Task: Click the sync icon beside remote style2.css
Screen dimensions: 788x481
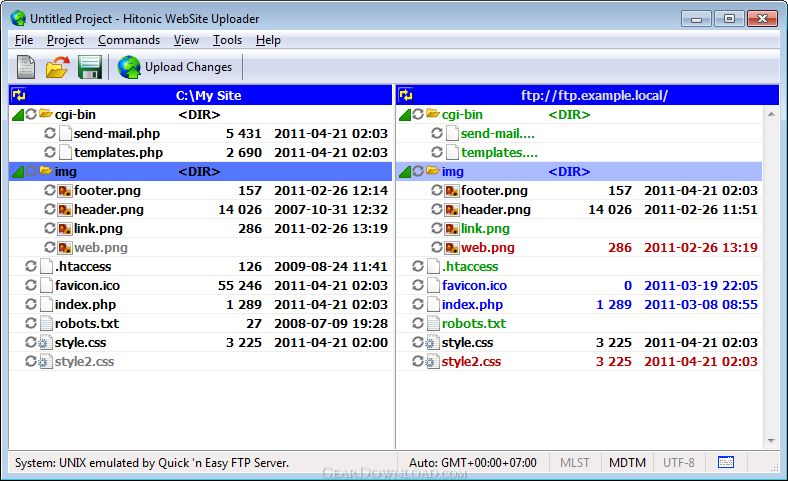Action: [418, 361]
